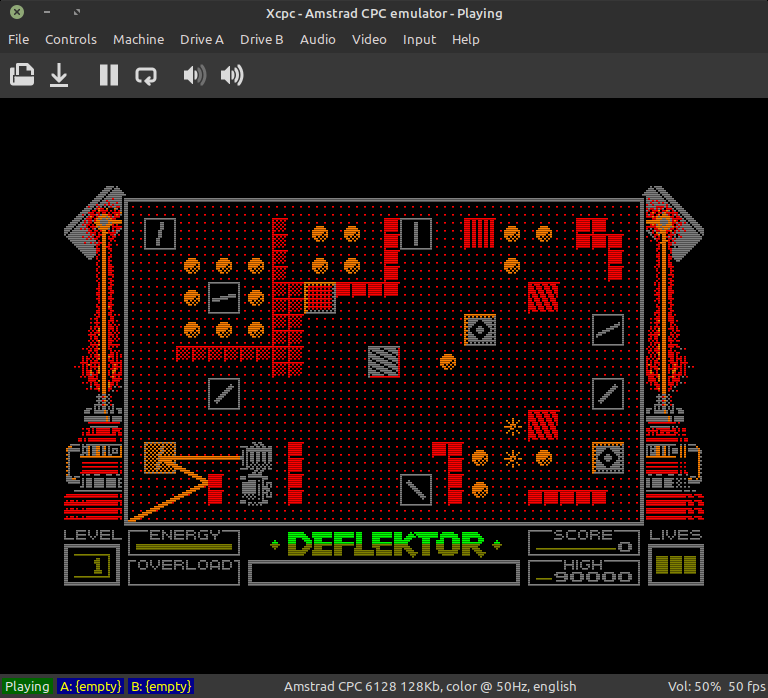Click the LEVEL 1 indicator box
Viewport: 768px width, 698px height.
click(x=92, y=565)
